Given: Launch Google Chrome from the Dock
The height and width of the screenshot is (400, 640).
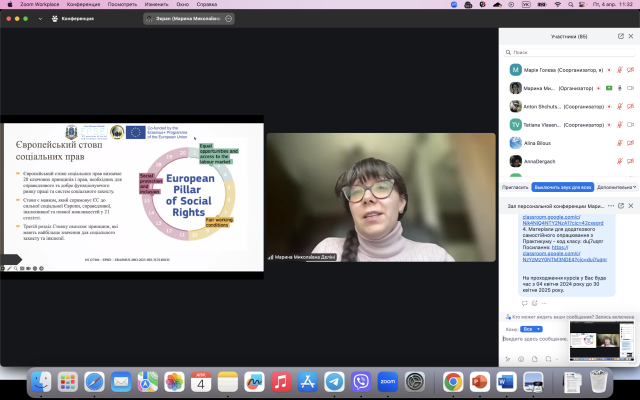Looking at the screenshot, I should (x=452, y=381).
